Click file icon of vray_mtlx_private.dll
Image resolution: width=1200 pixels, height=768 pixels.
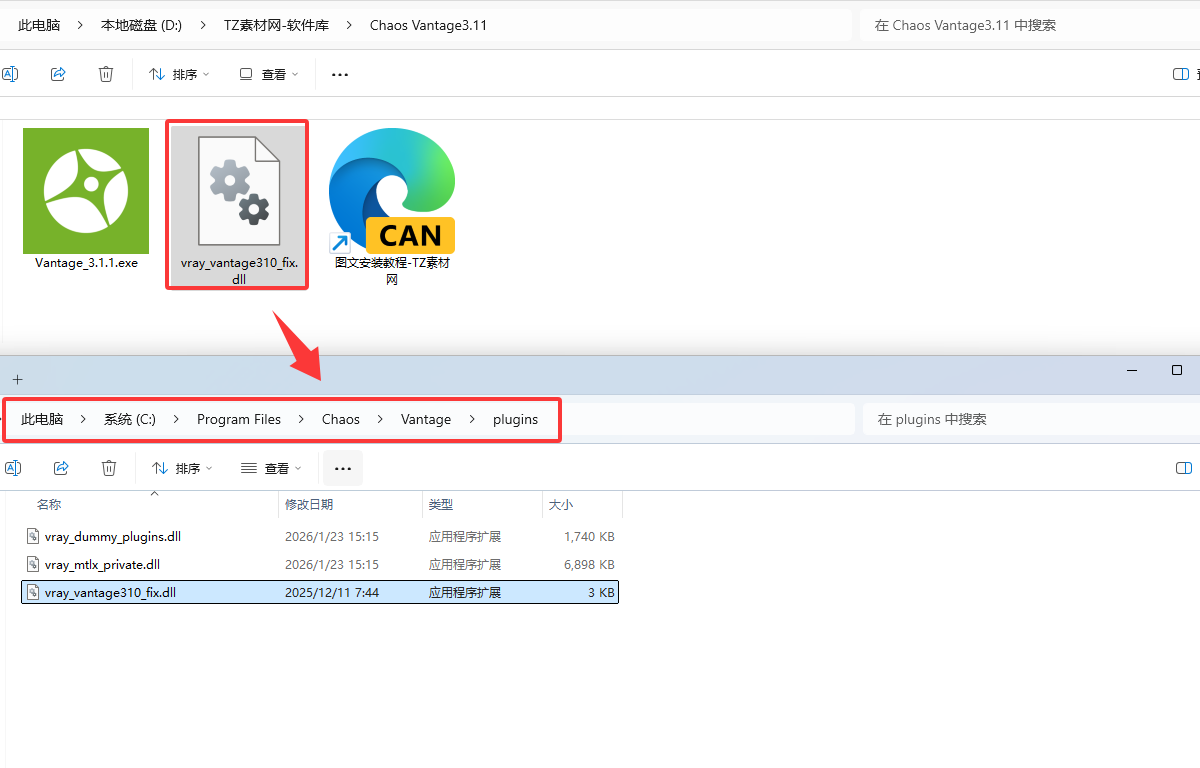[33, 565]
